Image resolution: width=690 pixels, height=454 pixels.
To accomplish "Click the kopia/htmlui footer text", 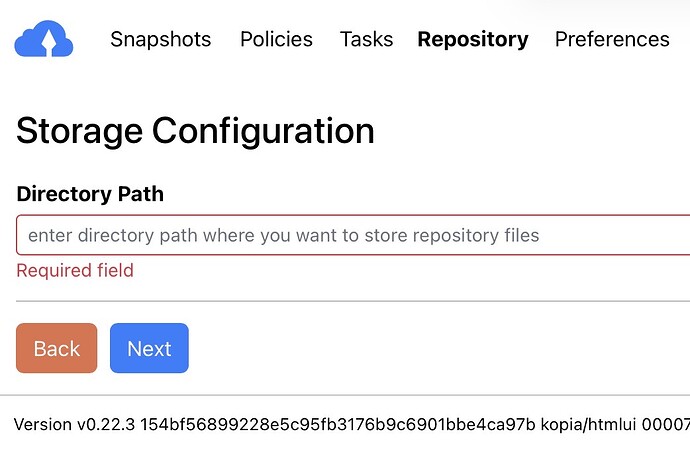I will point(590,425).
